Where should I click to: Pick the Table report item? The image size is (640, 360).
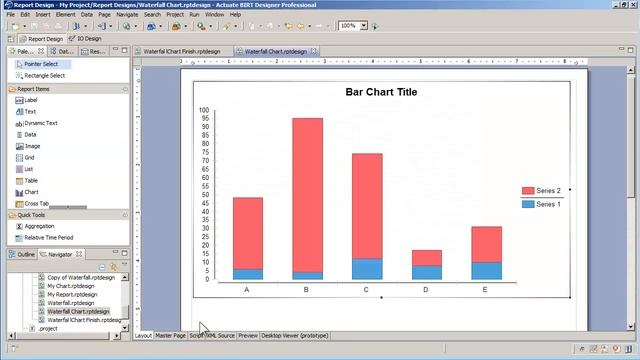click(27, 180)
